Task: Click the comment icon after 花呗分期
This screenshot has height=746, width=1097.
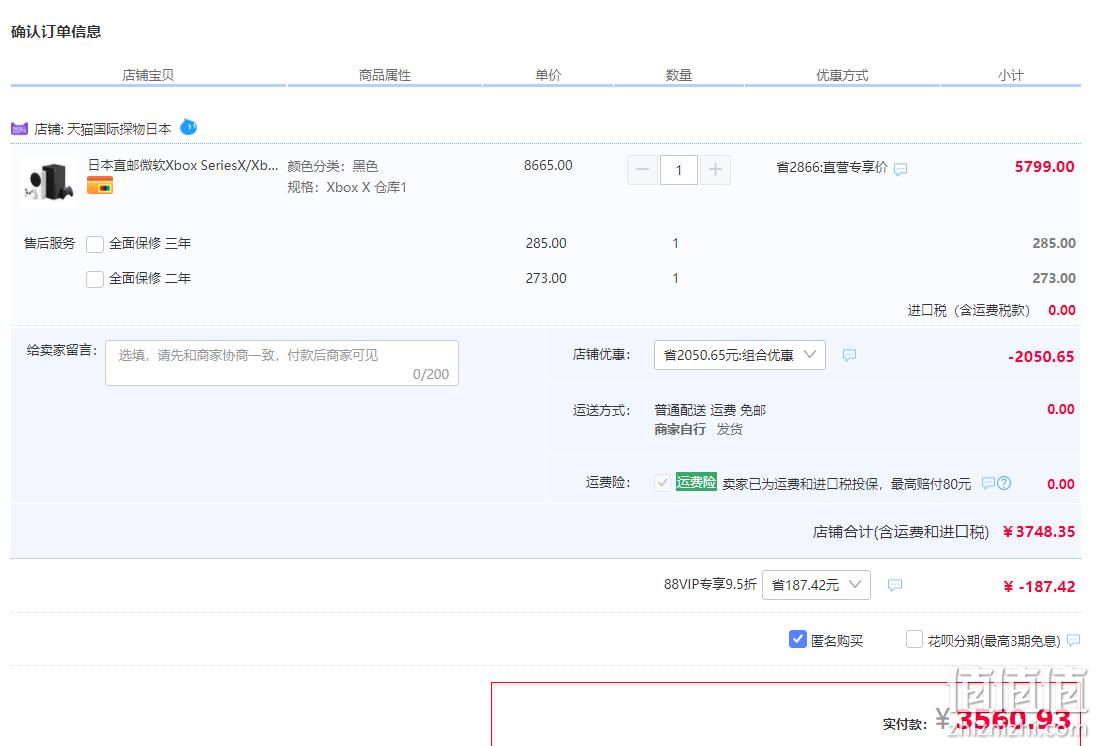Action: [x=1074, y=640]
